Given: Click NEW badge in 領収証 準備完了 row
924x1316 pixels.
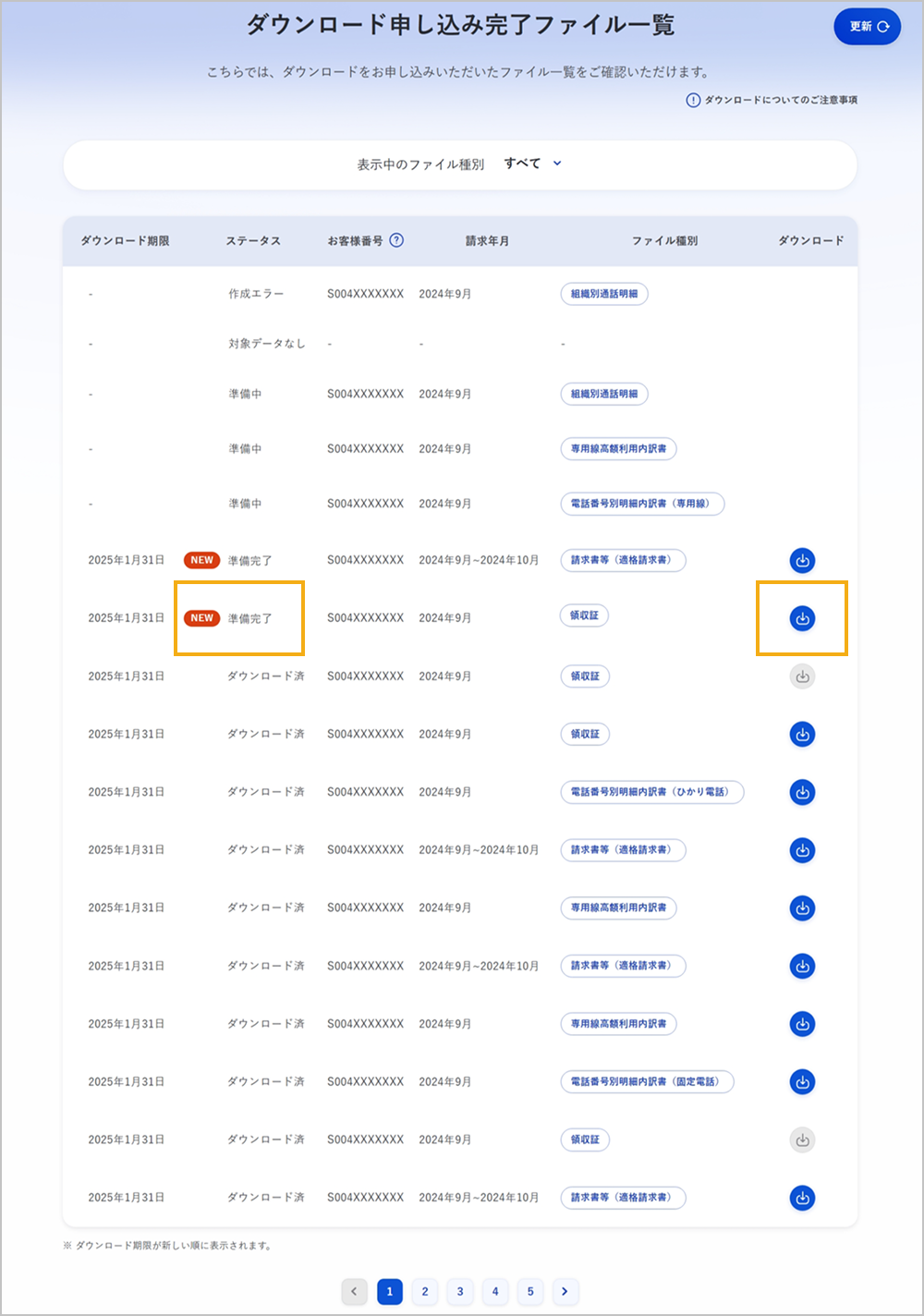Looking at the screenshot, I should [x=201, y=618].
